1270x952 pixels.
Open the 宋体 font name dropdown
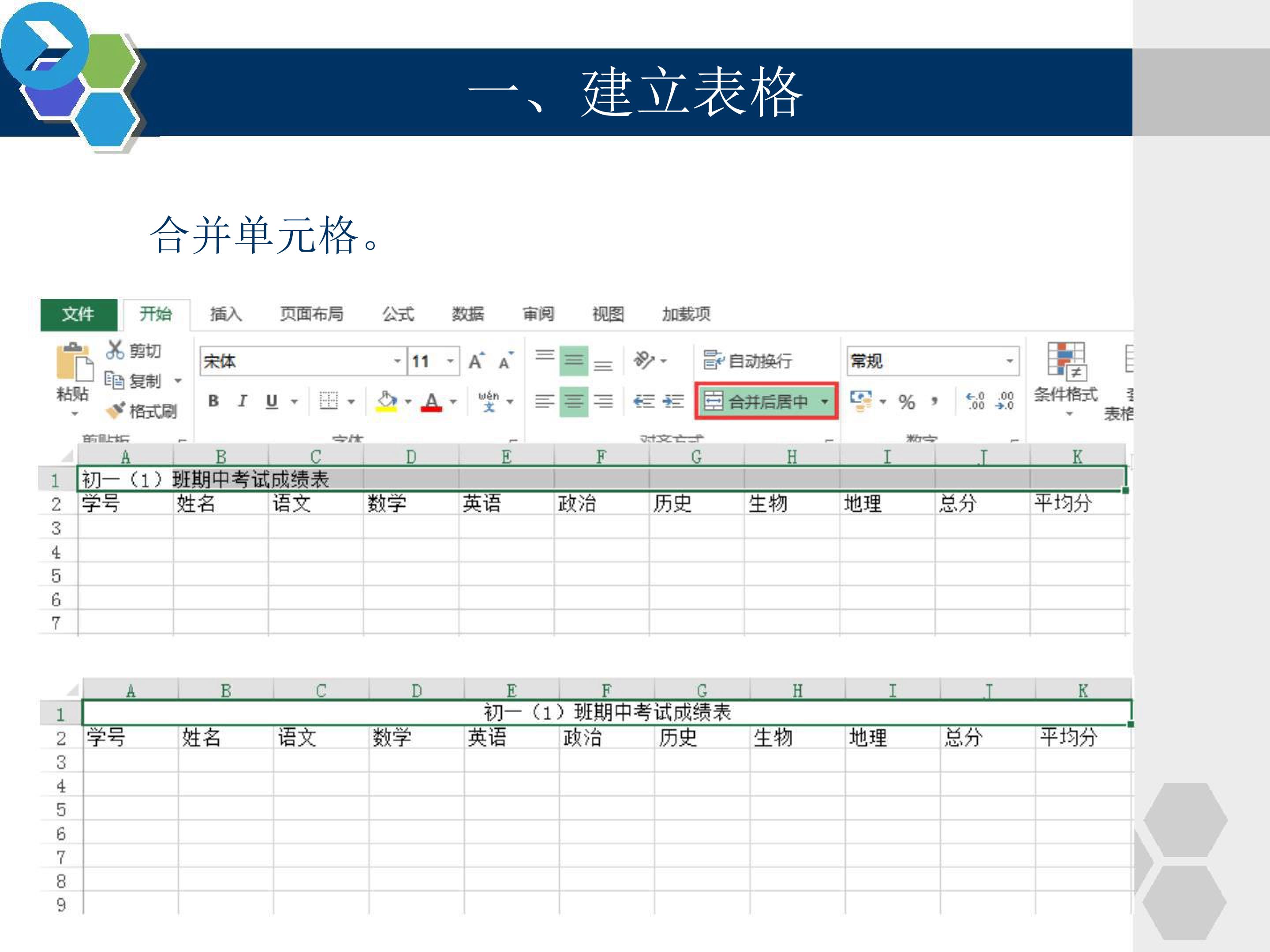point(397,361)
